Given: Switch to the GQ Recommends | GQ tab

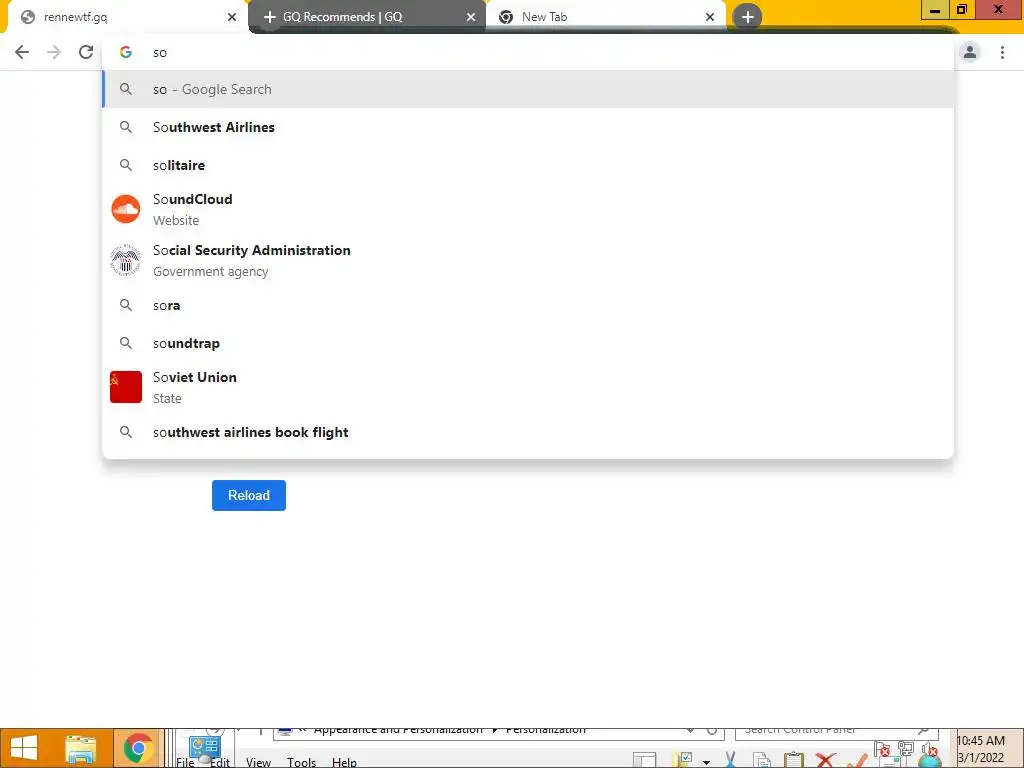Looking at the screenshot, I should coord(367,17).
